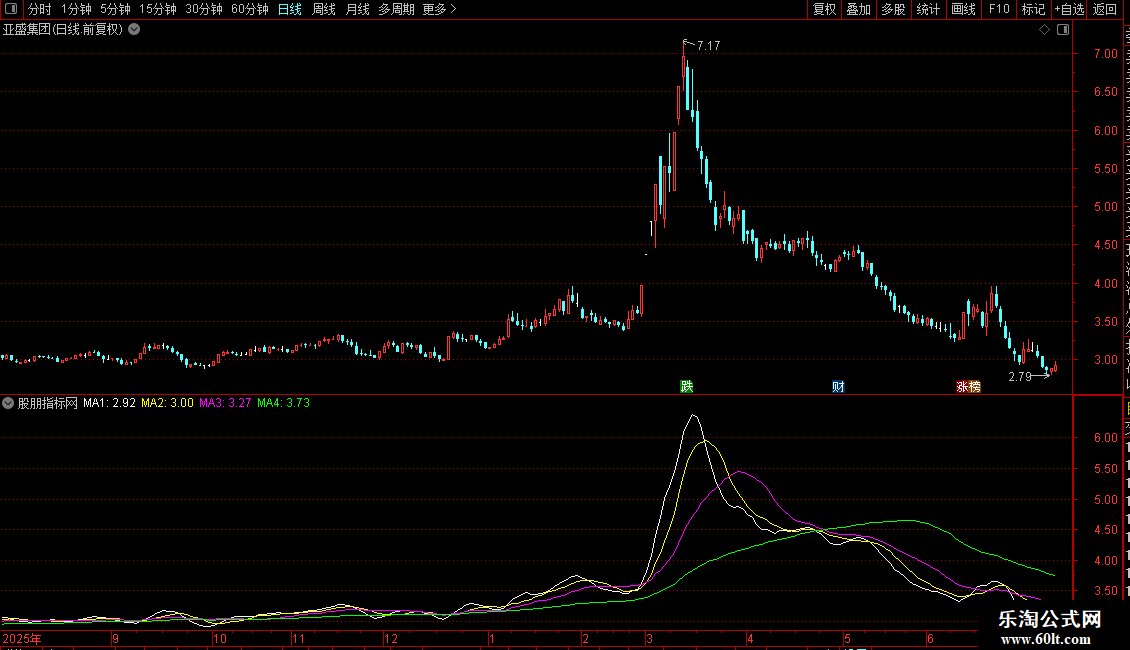Image resolution: width=1130 pixels, height=650 pixels.
Task: Select the 1分钟 period
Action: click(x=76, y=9)
